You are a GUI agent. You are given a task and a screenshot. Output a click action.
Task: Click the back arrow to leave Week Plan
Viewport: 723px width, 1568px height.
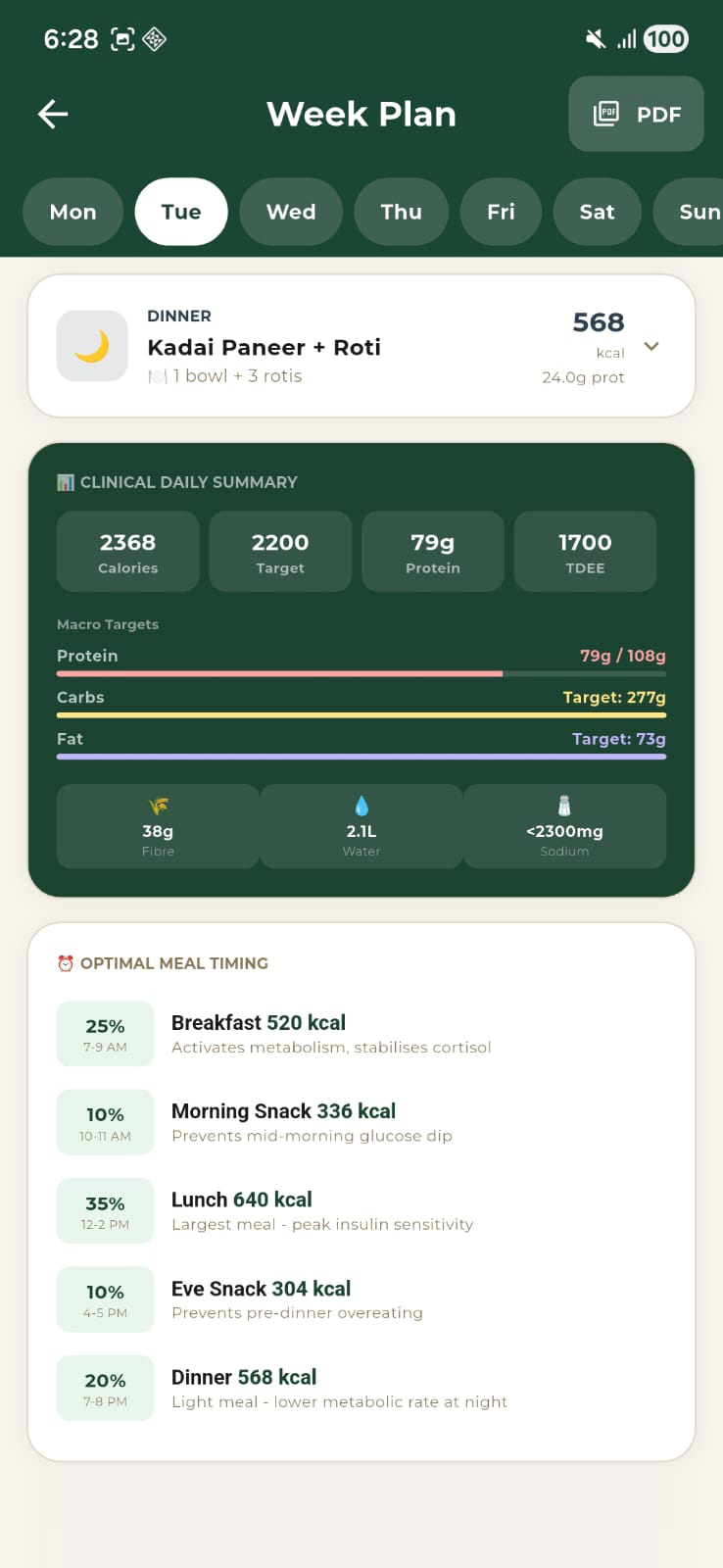click(x=53, y=114)
